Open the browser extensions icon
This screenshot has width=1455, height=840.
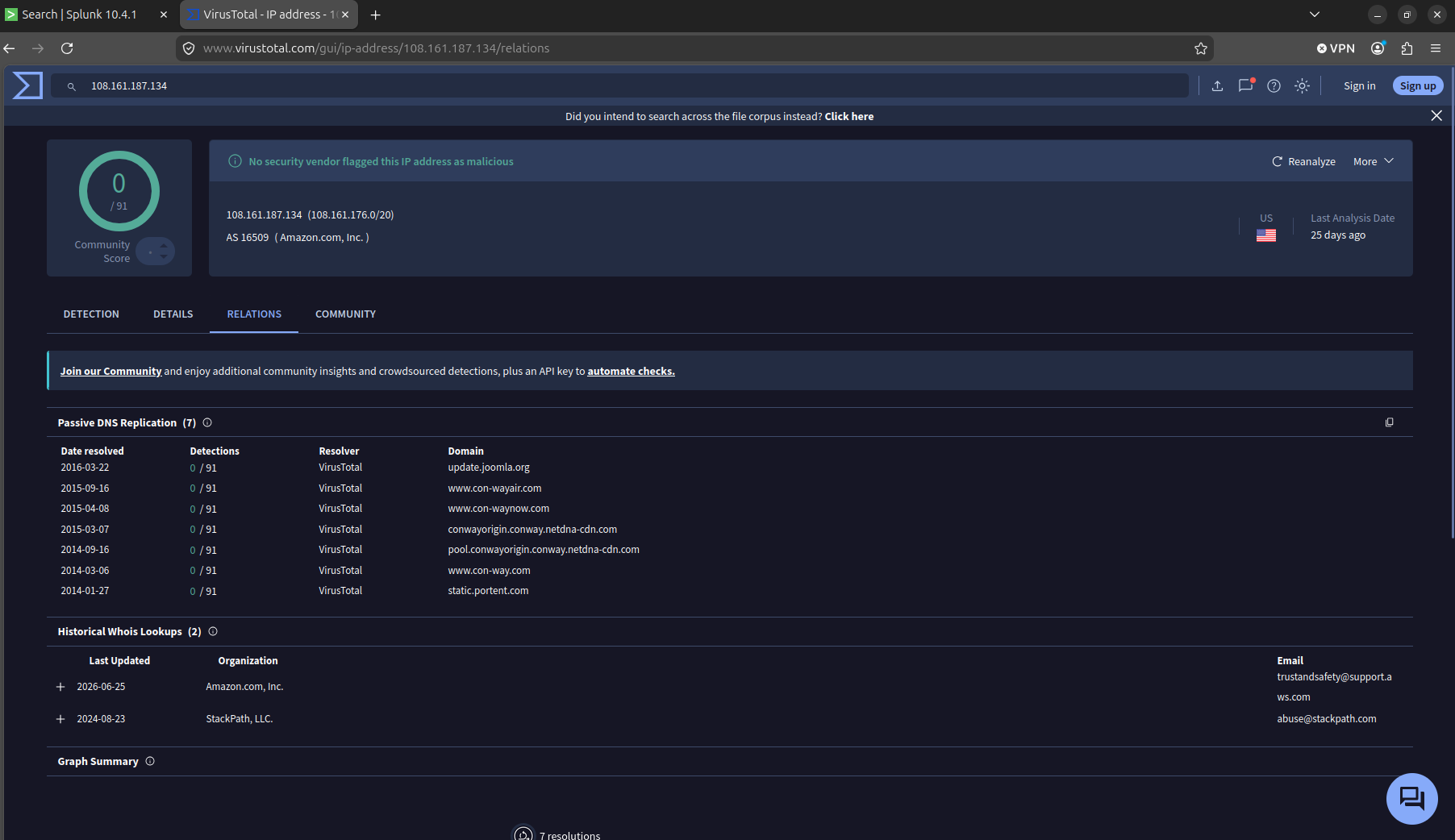tap(1407, 48)
